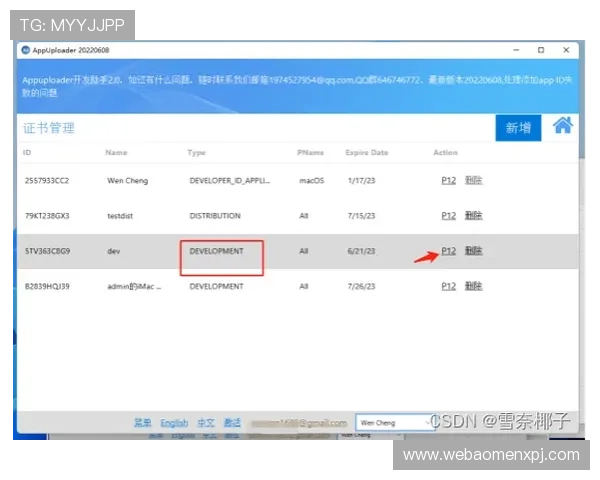Minimize the AppUploader window

[x=516, y=50]
